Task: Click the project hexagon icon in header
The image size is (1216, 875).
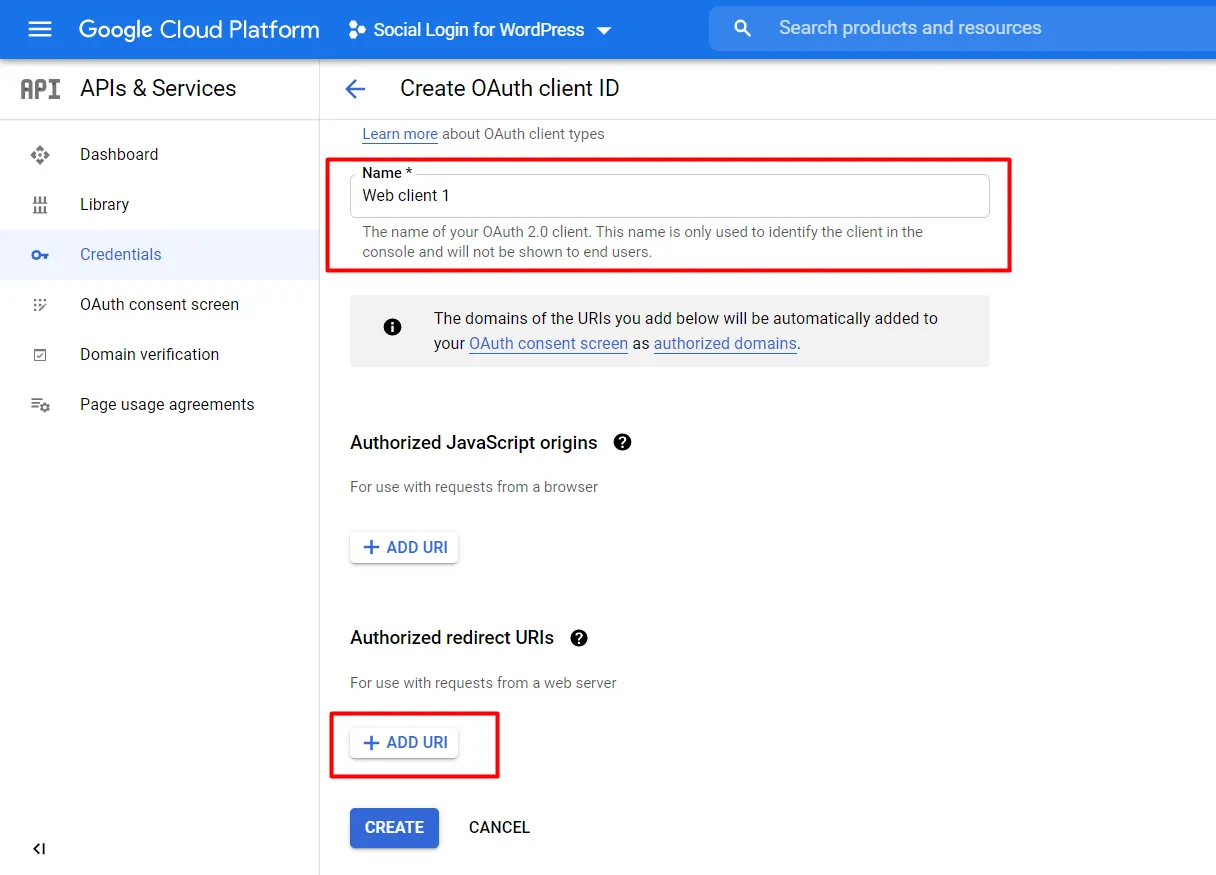Action: 357,30
